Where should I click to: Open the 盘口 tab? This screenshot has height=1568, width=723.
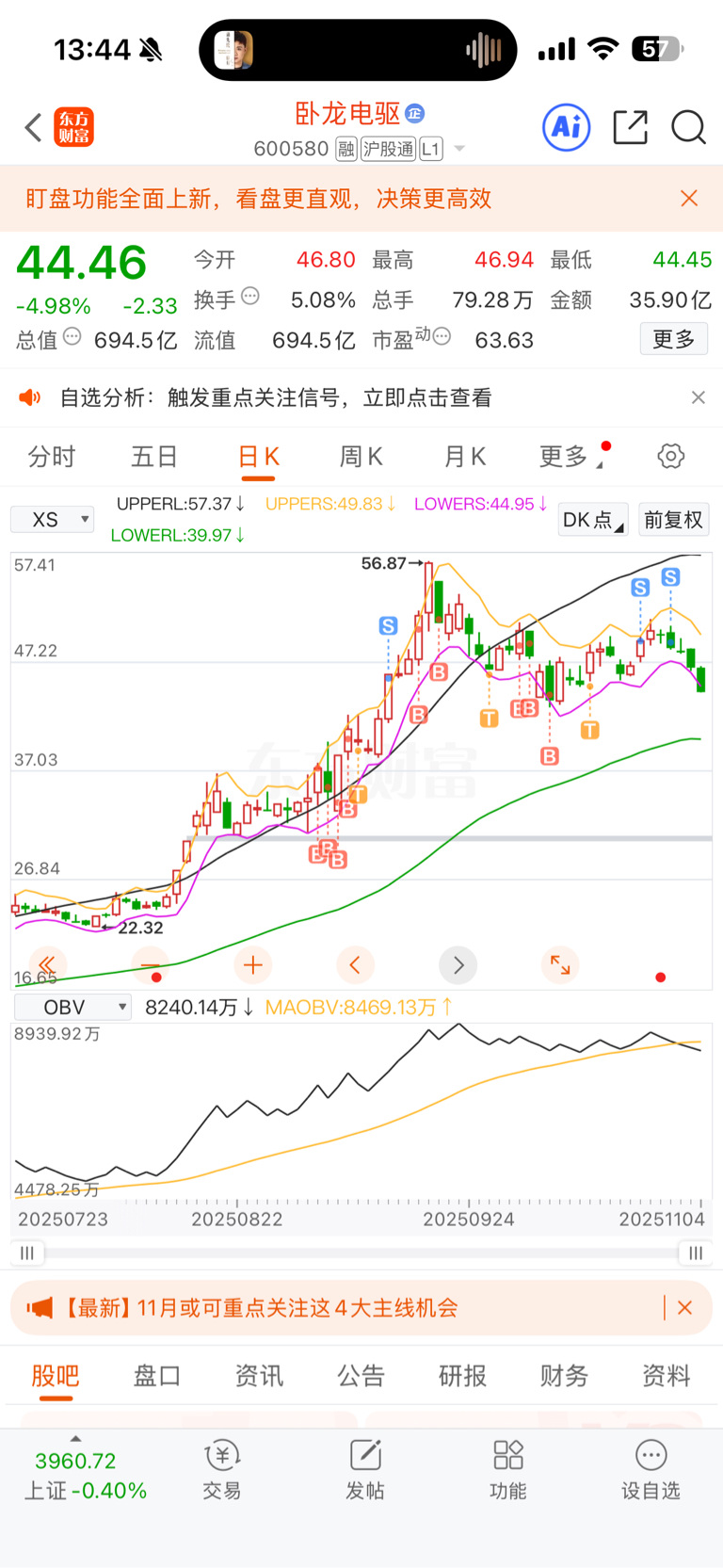pos(157,1376)
